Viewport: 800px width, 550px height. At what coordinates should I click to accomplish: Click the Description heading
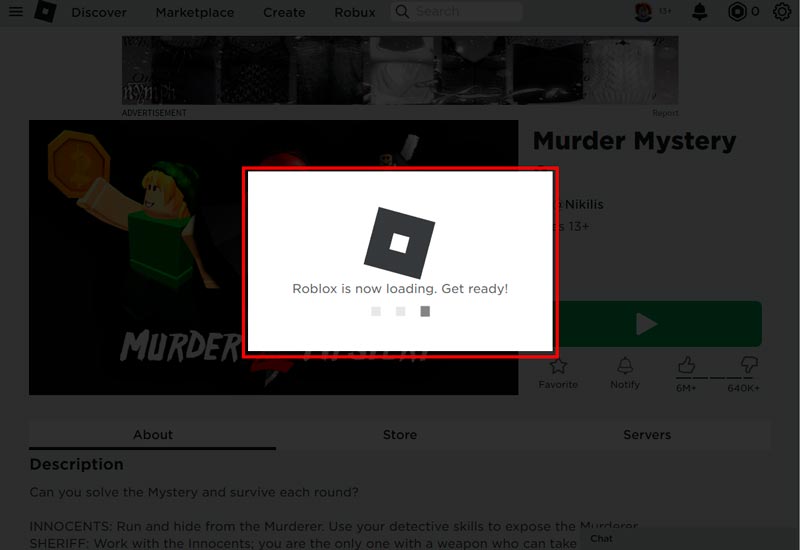pos(77,464)
